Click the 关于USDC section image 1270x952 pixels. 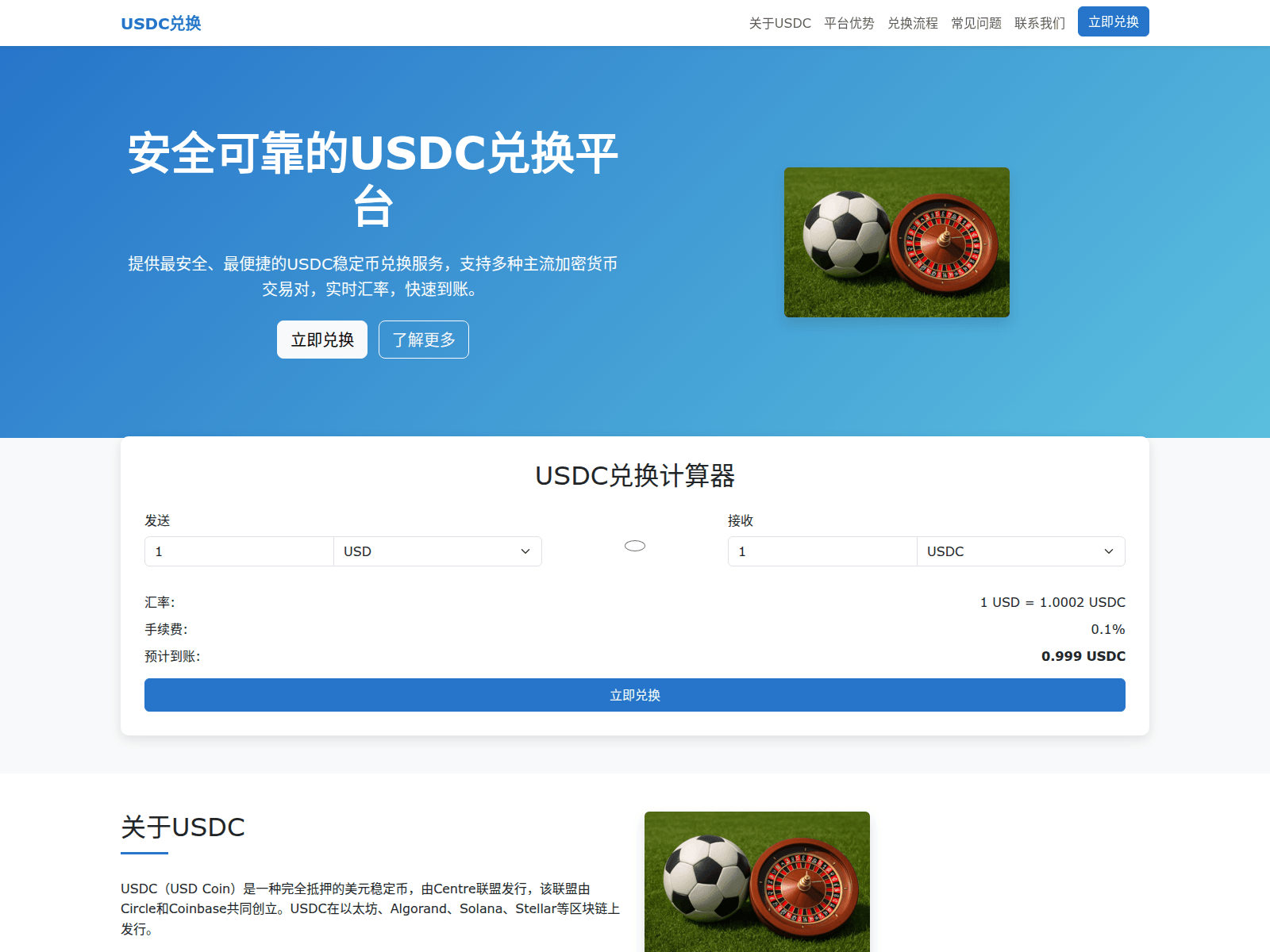[x=757, y=882]
